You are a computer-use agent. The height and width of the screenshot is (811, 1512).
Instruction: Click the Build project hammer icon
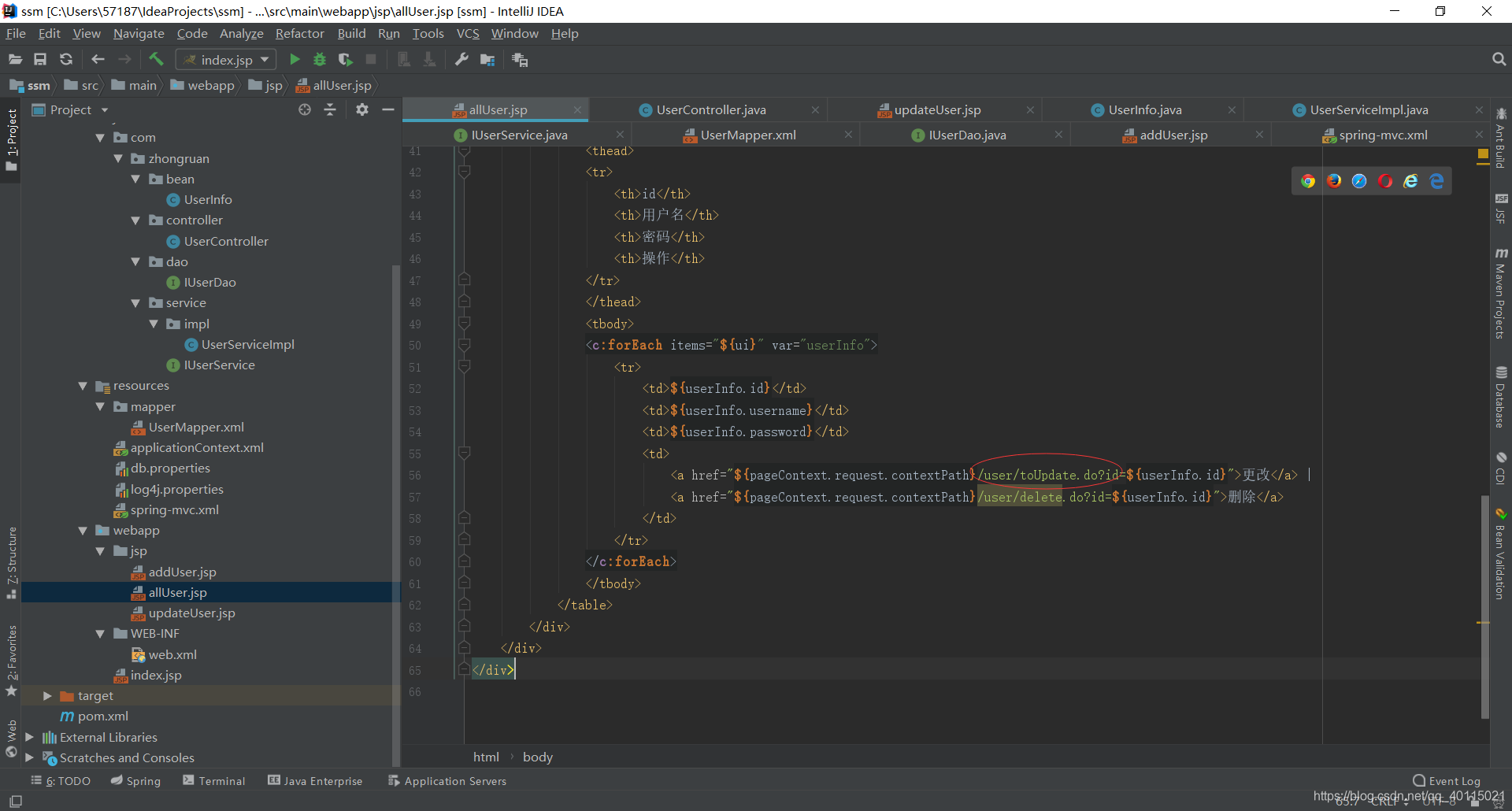tap(156, 60)
